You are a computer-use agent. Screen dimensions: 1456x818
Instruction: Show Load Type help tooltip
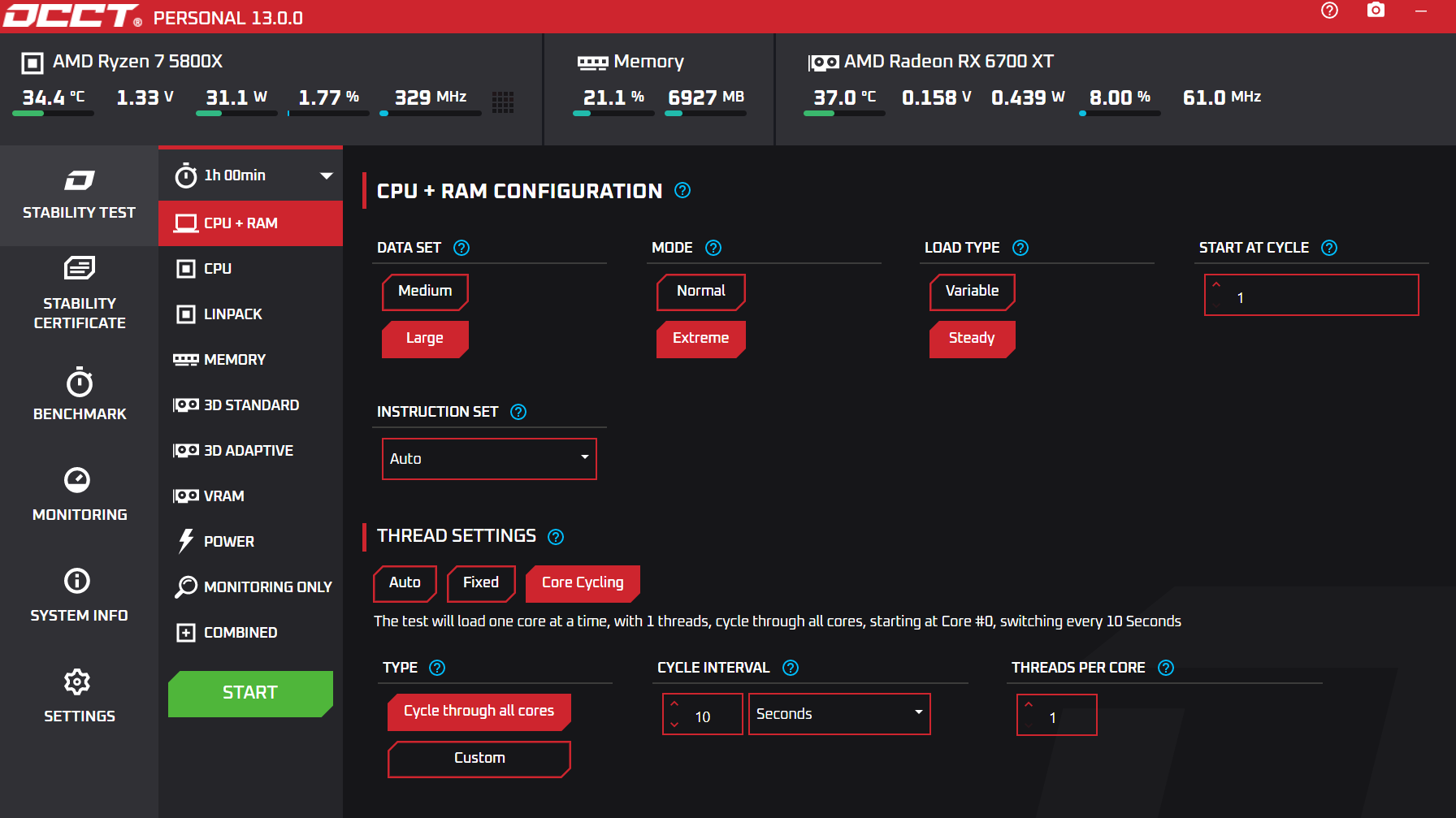click(1020, 248)
